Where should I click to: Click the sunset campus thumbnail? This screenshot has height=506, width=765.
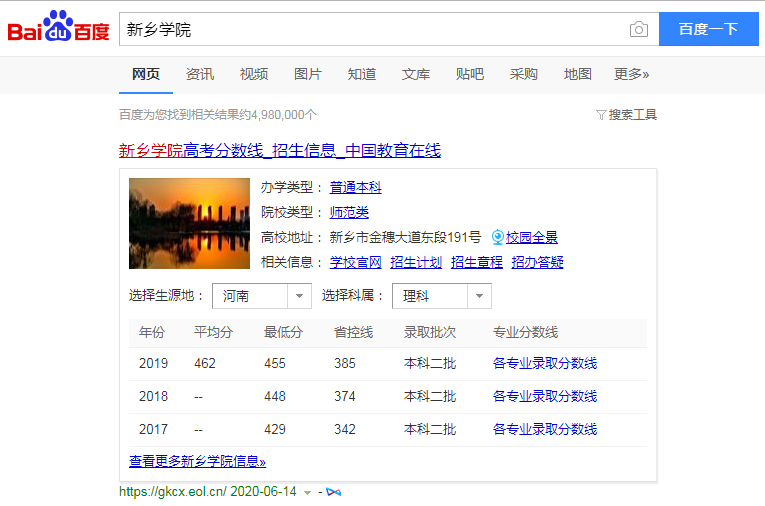tap(189, 223)
